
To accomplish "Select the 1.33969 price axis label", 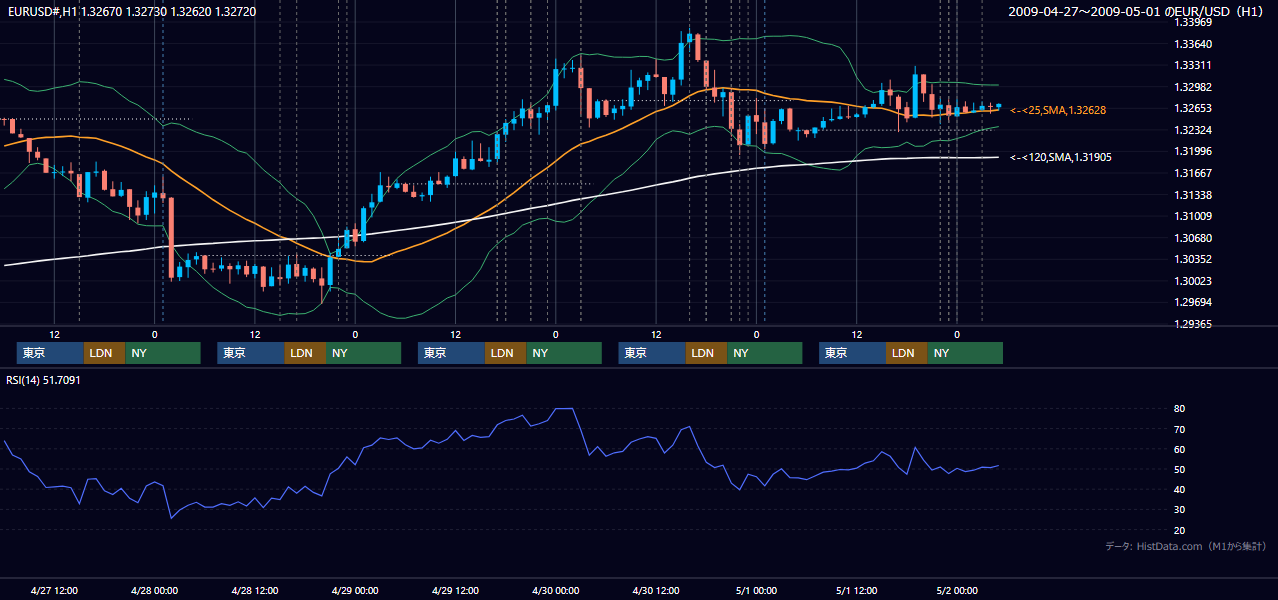I will 1192,23.
